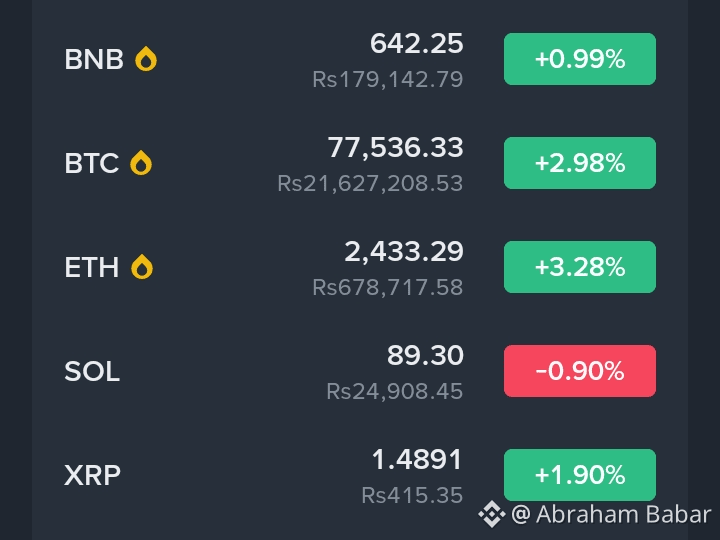Image resolution: width=720 pixels, height=540 pixels.
Task: Click the BTC price 77,536.33
Action: [395, 148]
